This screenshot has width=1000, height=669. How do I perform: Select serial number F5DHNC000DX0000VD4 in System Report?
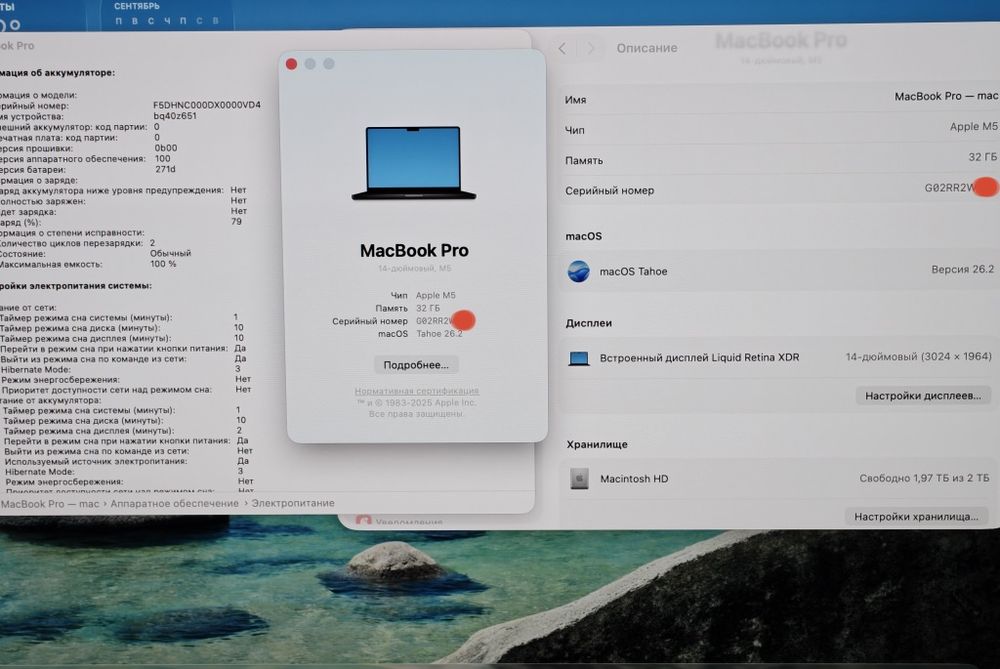[x=207, y=105]
